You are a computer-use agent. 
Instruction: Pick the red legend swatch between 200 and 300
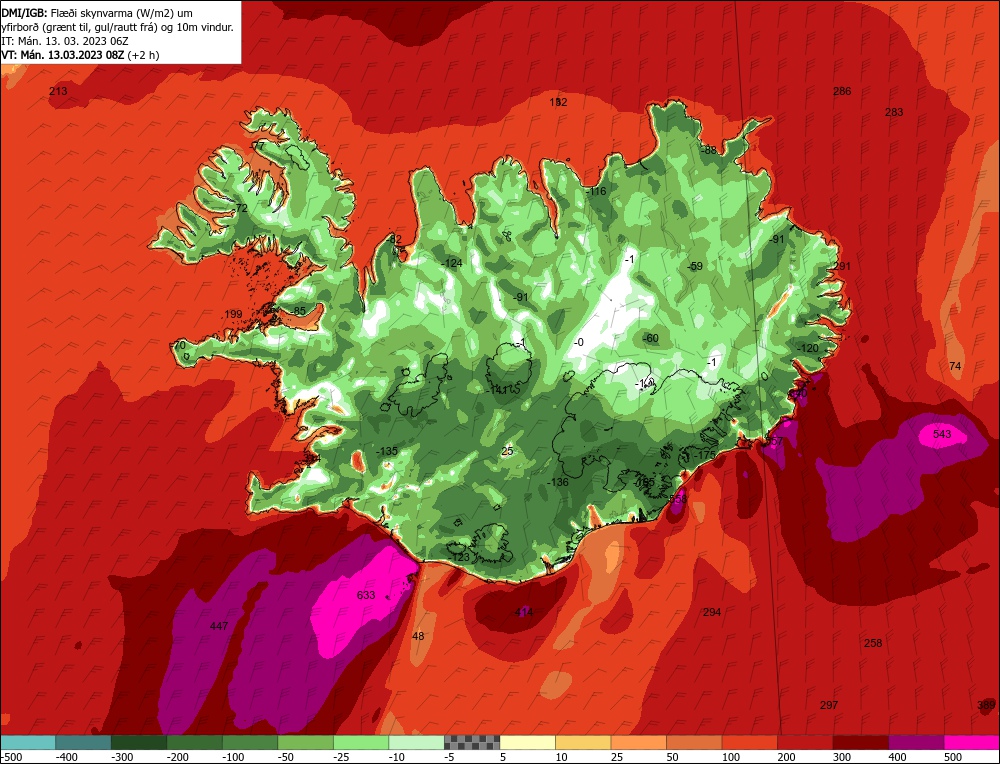[805, 742]
